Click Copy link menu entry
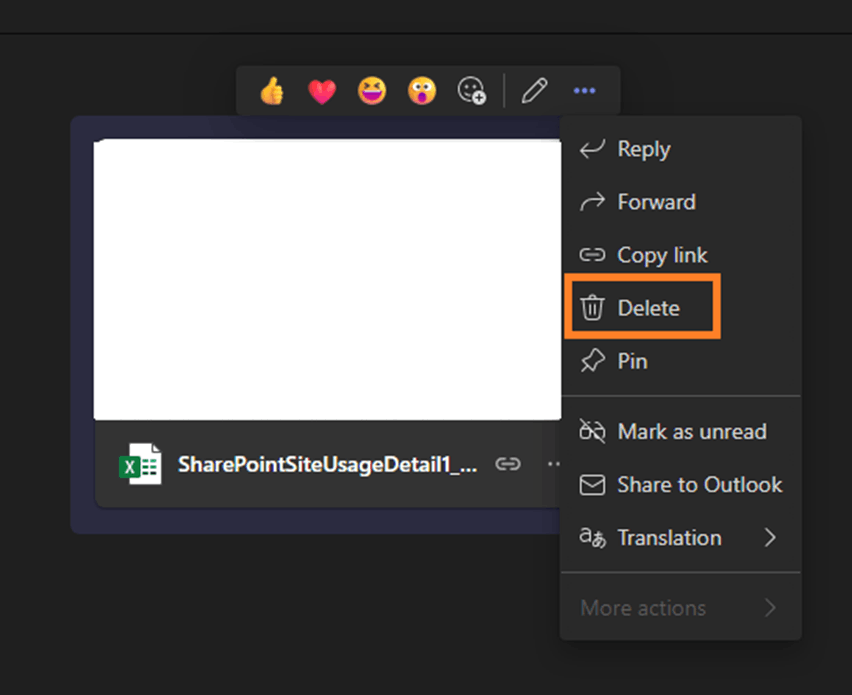This screenshot has height=695, width=852. (x=680, y=255)
